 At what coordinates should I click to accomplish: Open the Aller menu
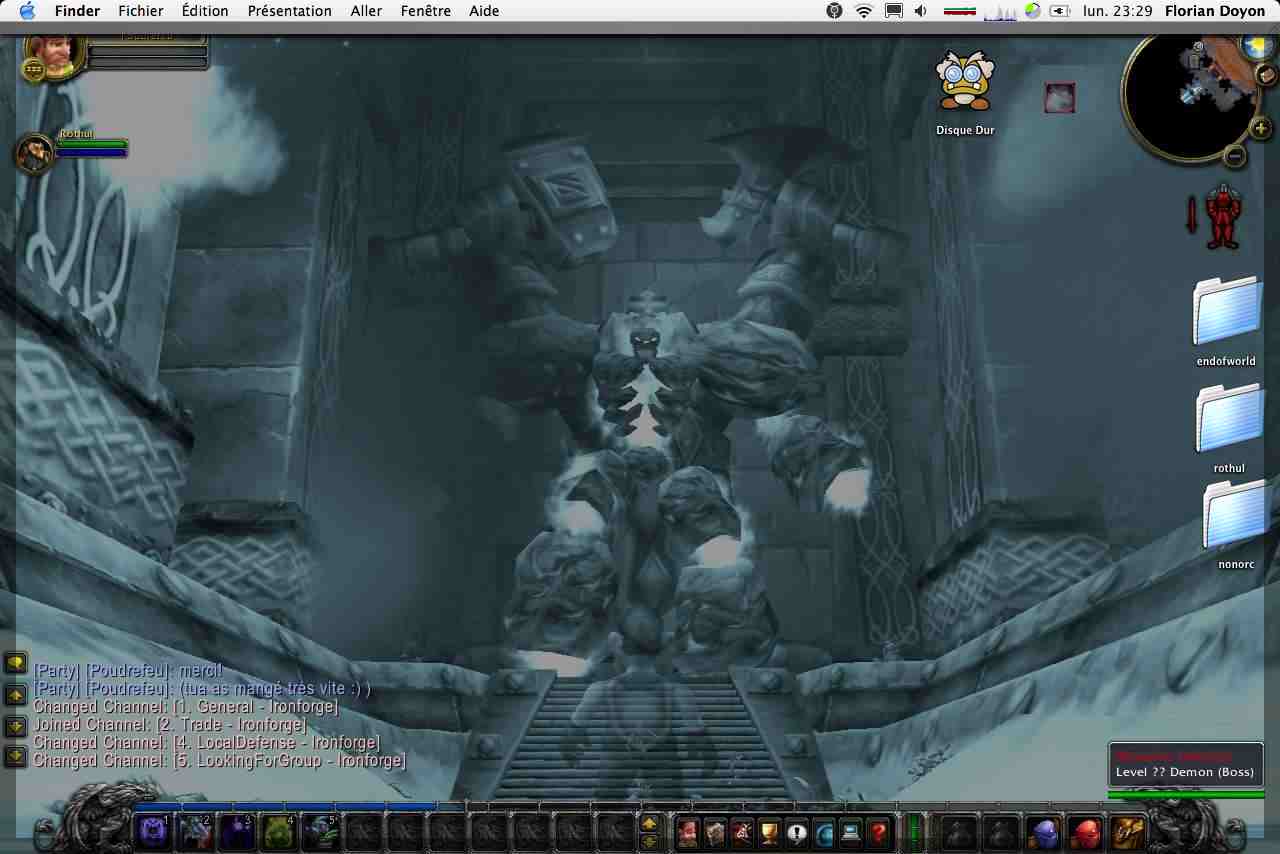(x=366, y=11)
